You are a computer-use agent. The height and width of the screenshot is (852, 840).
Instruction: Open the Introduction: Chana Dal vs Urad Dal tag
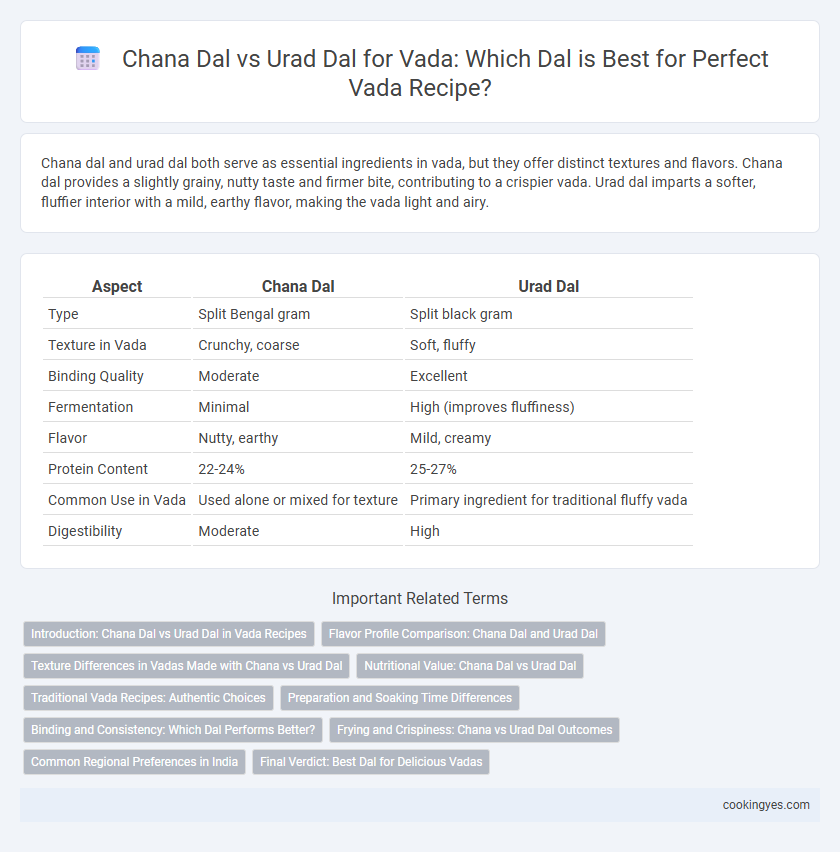click(x=169, y=634)
